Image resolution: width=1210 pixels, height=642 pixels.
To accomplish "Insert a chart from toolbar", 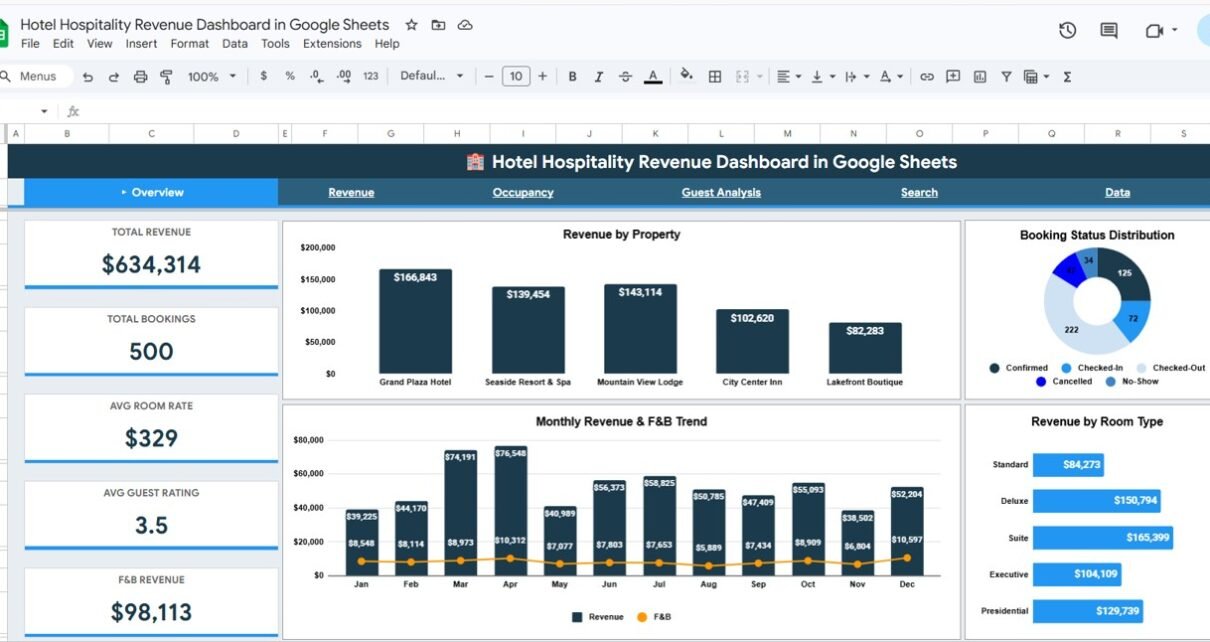I will pos(980,77).
